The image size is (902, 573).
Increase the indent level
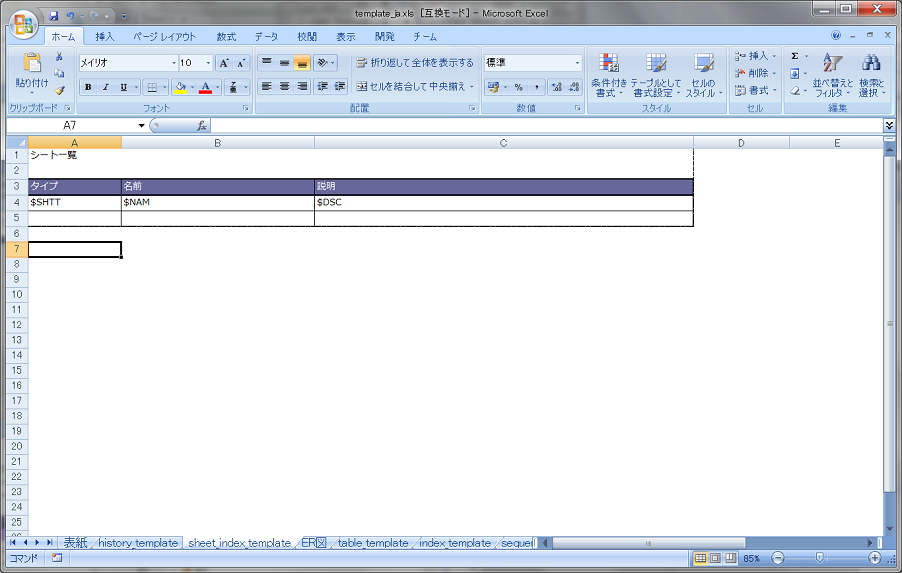[x=339, y=86]
